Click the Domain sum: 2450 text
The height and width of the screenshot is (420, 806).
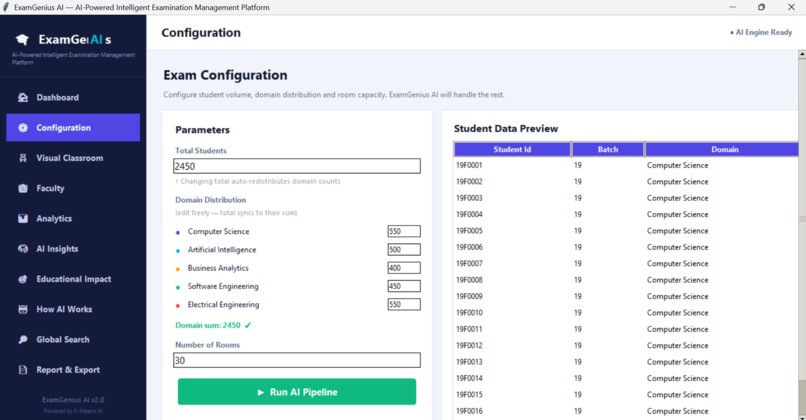(x=208, y=325)
